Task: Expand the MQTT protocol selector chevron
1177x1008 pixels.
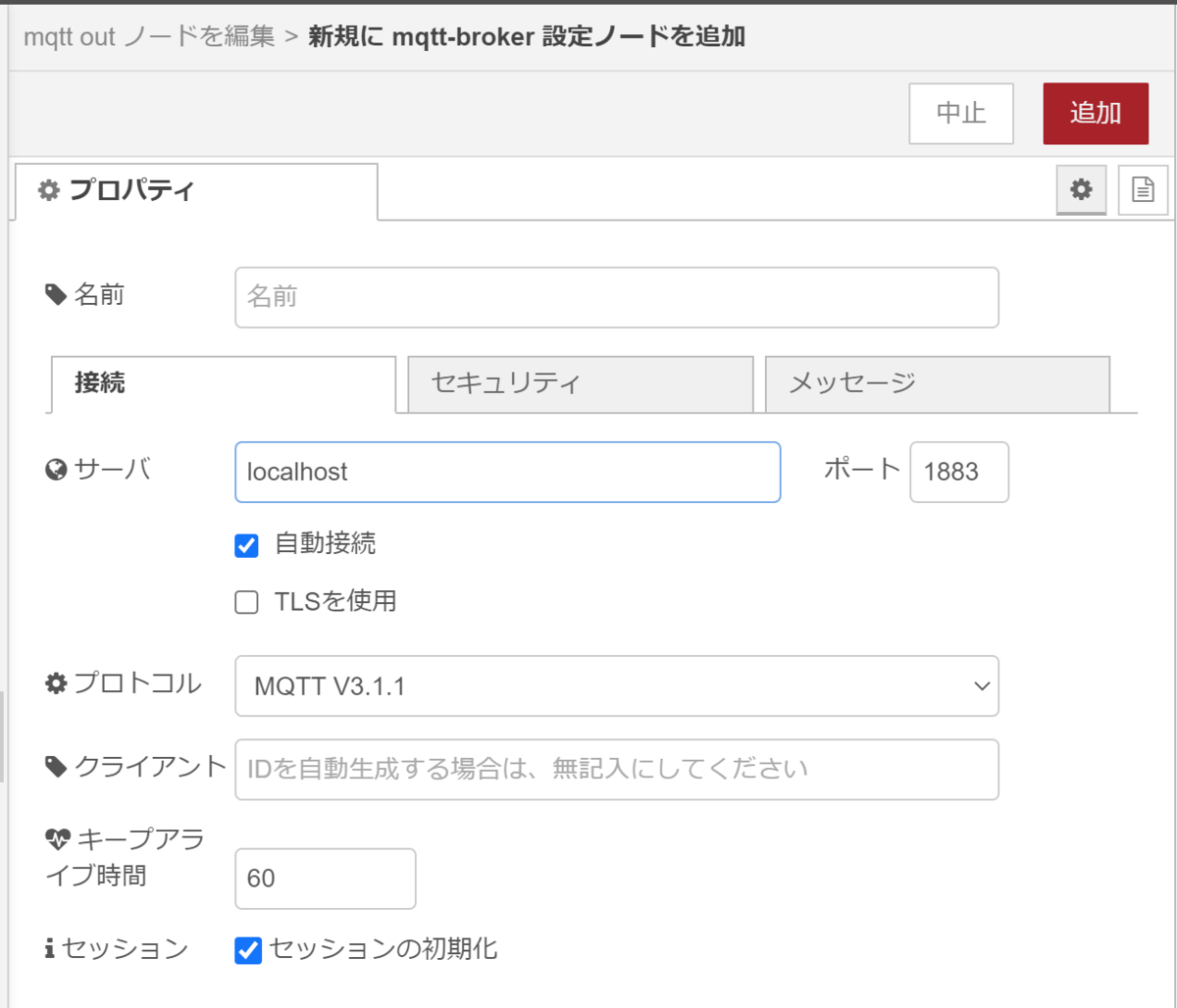Action: [x=981, y=685]
